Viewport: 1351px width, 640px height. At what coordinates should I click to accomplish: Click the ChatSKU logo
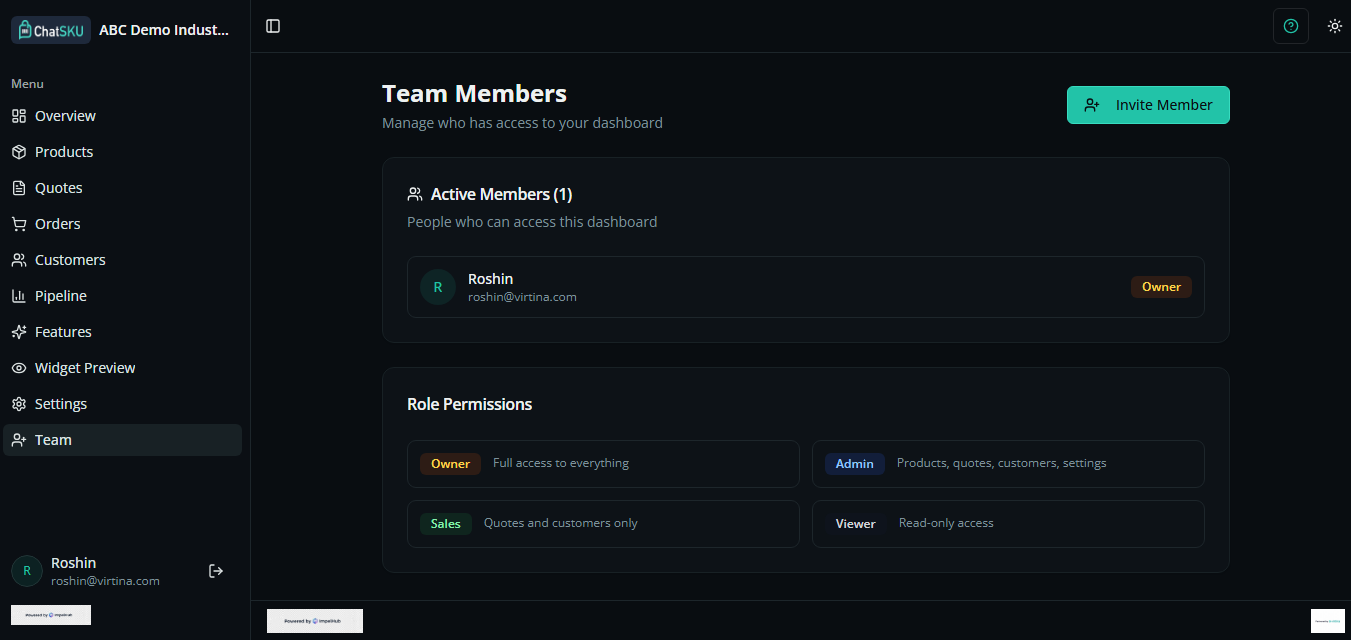click(x=50, y=29)
